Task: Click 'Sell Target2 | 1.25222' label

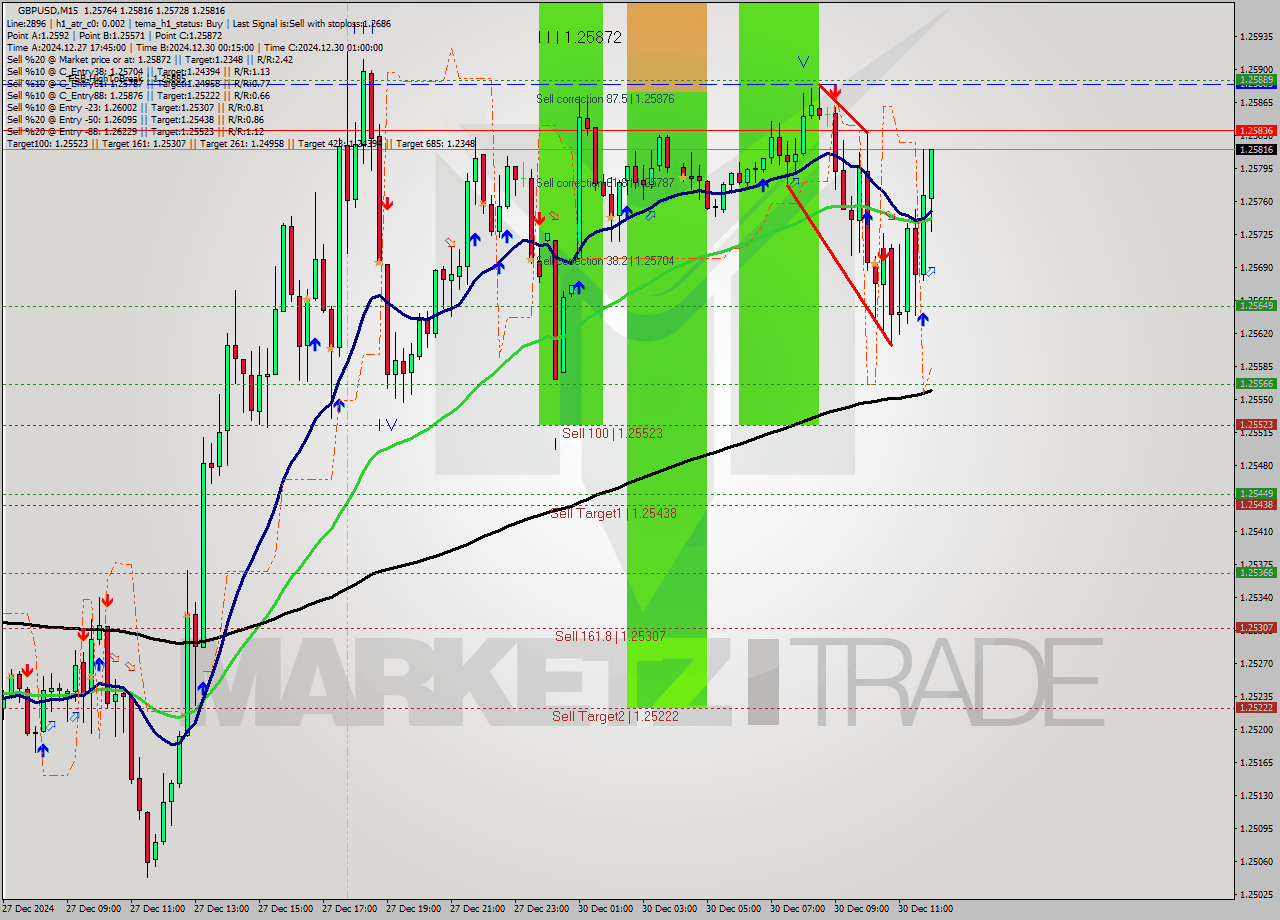Action: 615,716
